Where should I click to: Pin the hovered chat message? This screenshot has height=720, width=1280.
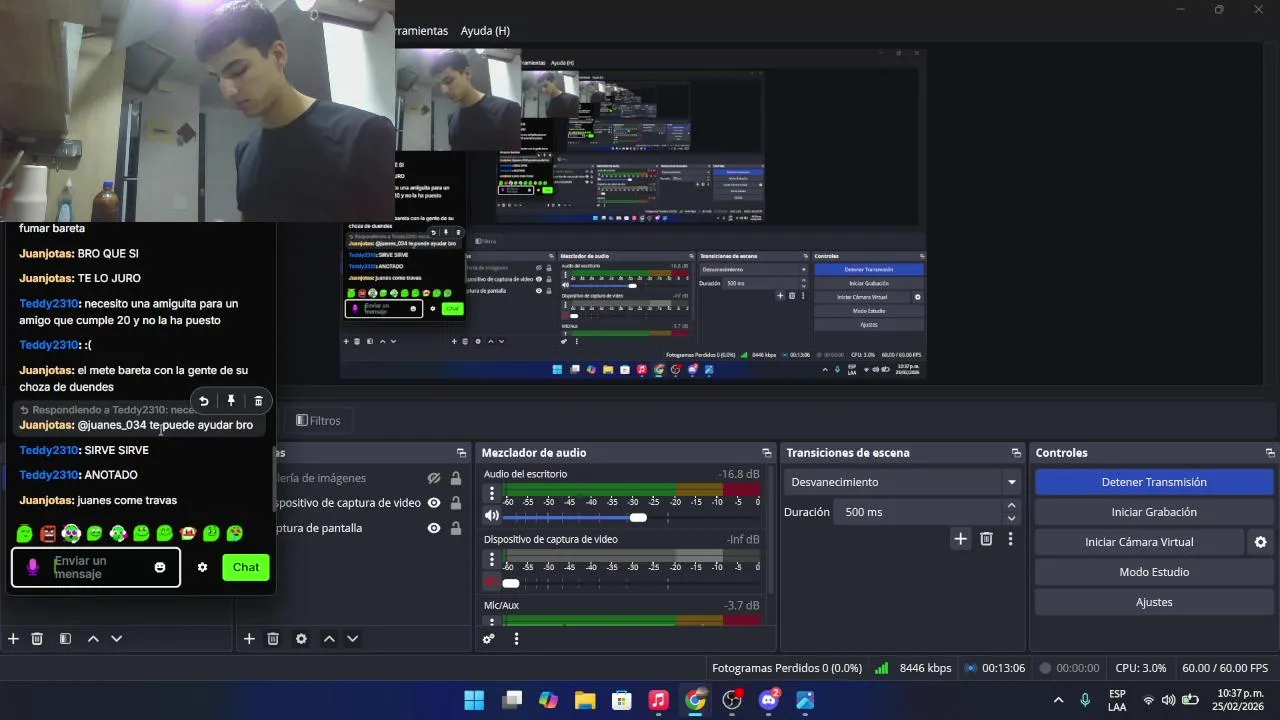coord(231,401)
